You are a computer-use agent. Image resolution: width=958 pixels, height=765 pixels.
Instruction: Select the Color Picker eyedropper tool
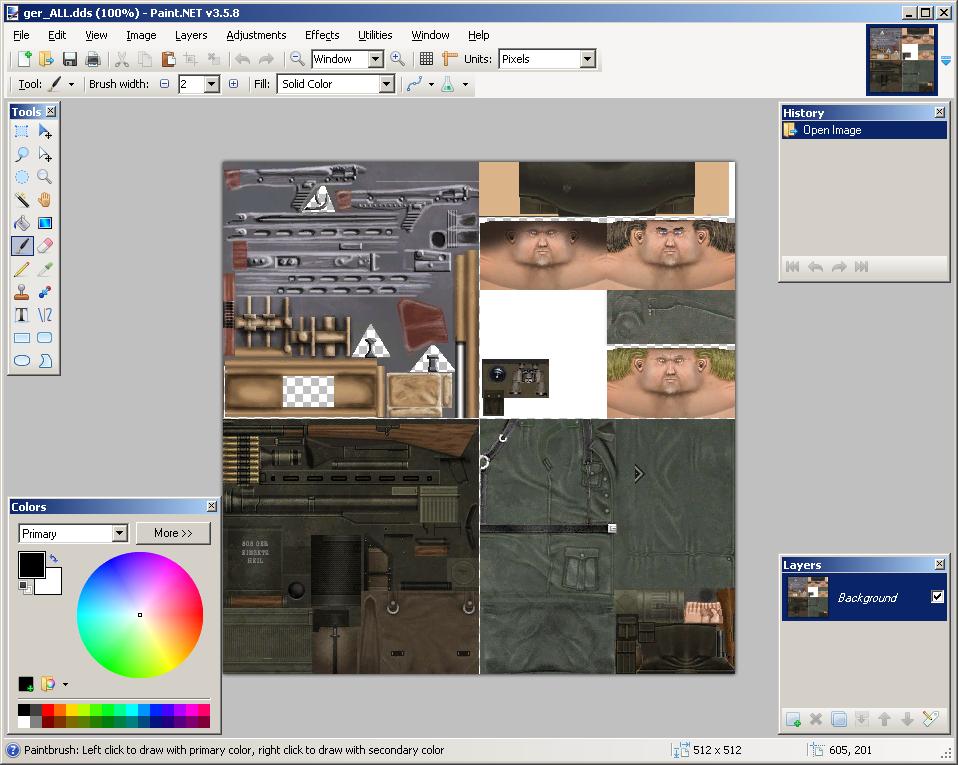point(45,269)
